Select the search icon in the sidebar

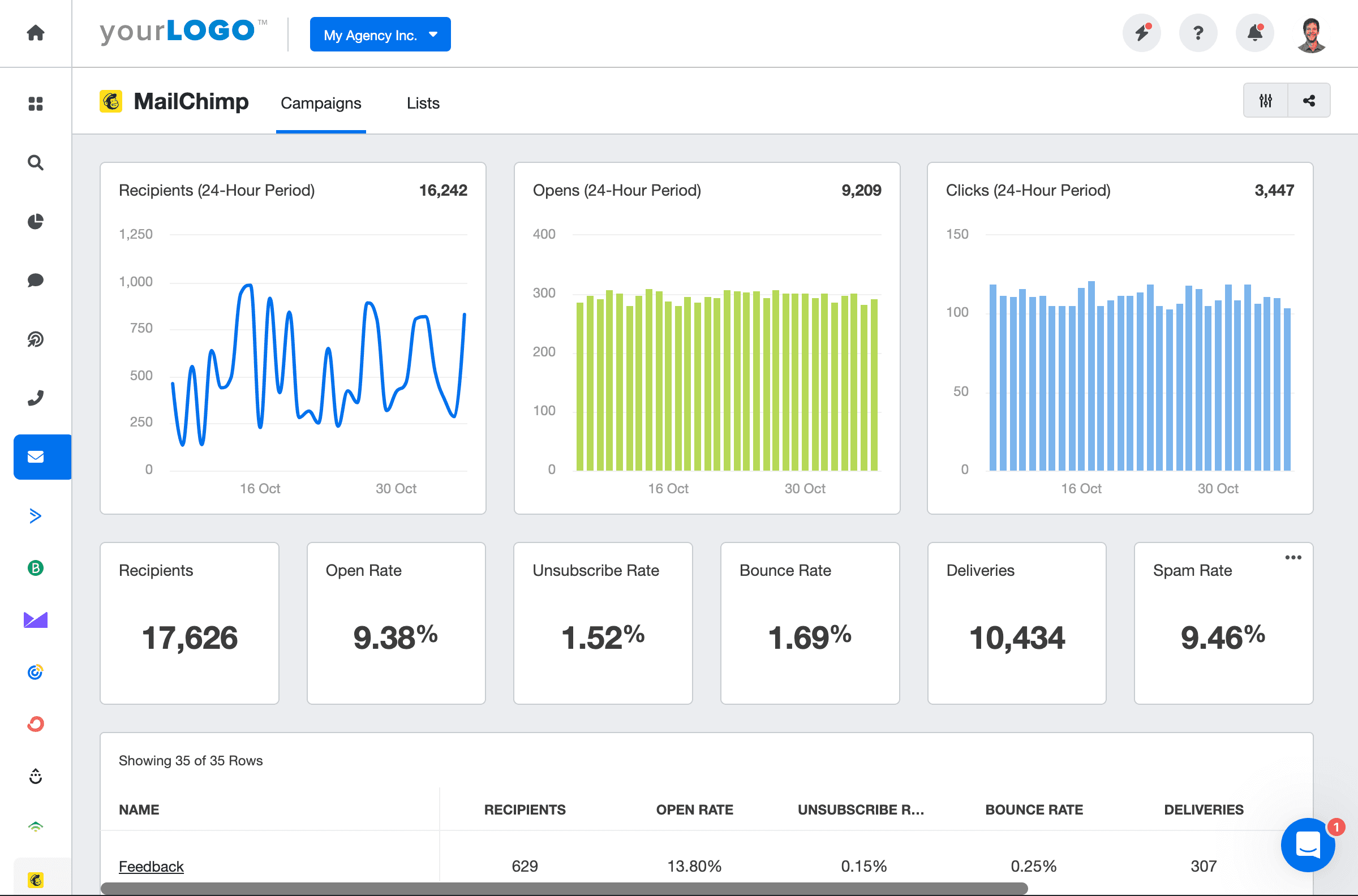pyautogui.click(x=36, y=163)
